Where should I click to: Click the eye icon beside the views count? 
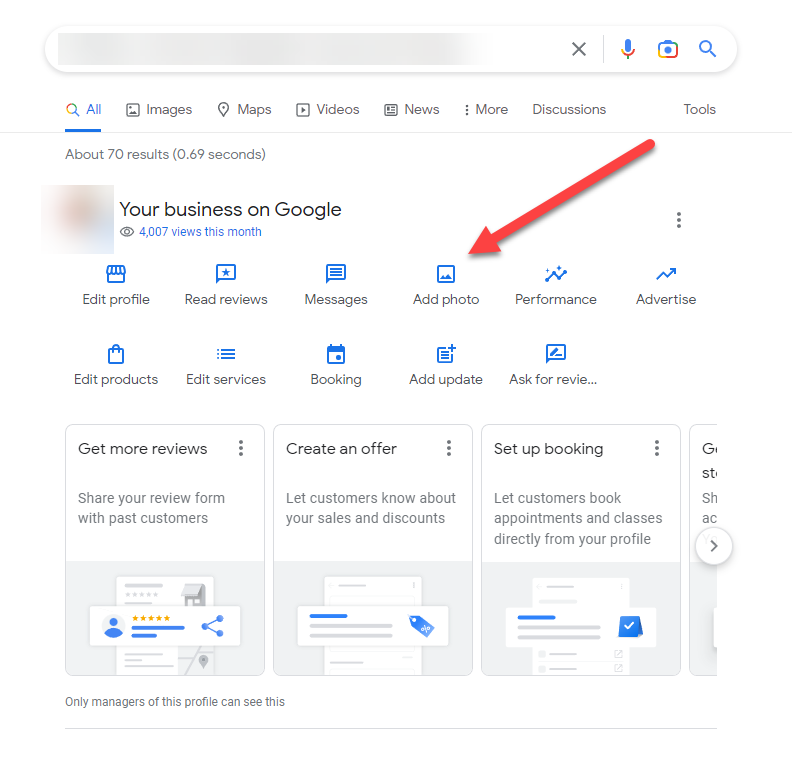[127, 232]
